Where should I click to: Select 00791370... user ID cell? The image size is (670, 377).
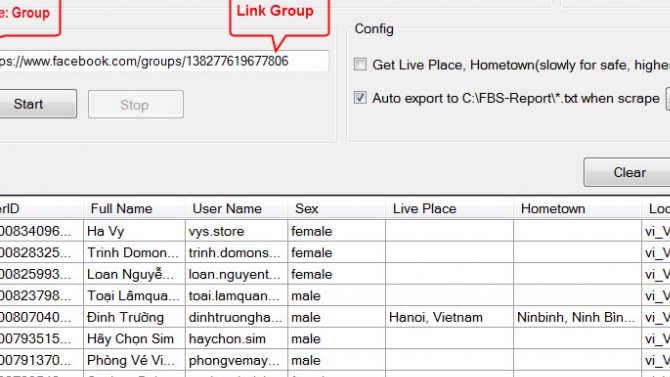coord(41,360)
